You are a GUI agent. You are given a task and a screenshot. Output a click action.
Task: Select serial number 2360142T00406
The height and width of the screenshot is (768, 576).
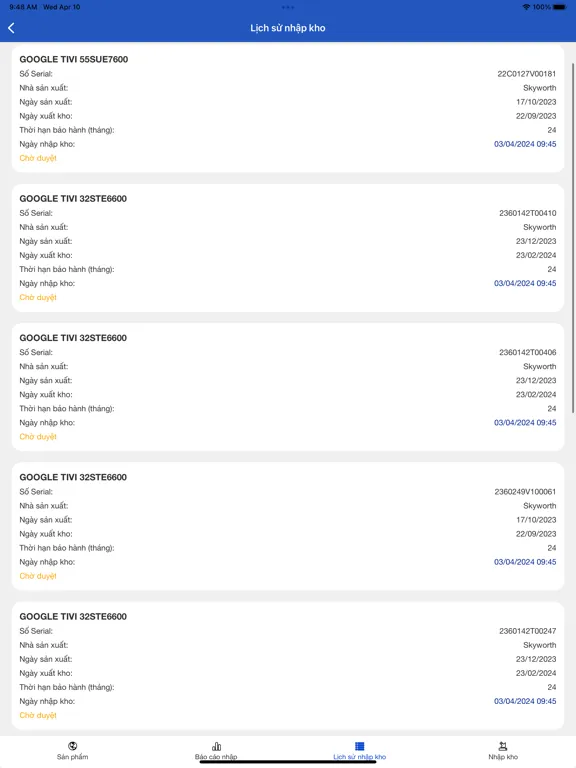point(528,352)
